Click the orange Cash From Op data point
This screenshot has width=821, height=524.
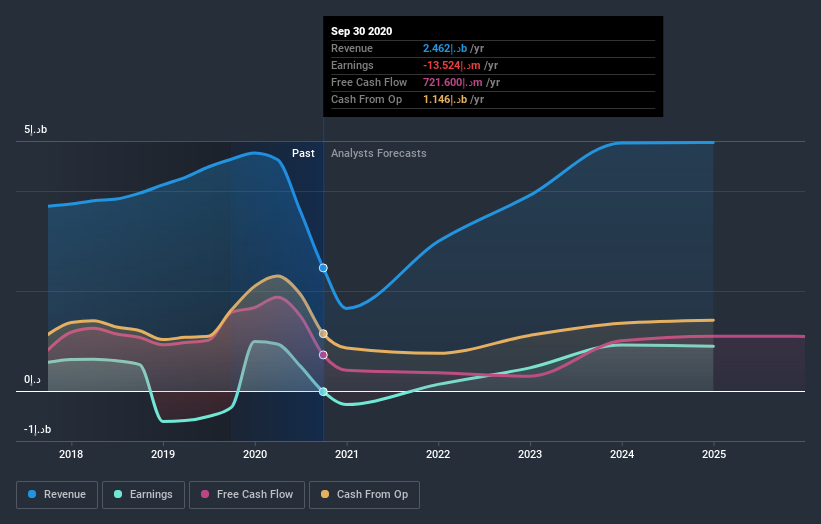324,333
